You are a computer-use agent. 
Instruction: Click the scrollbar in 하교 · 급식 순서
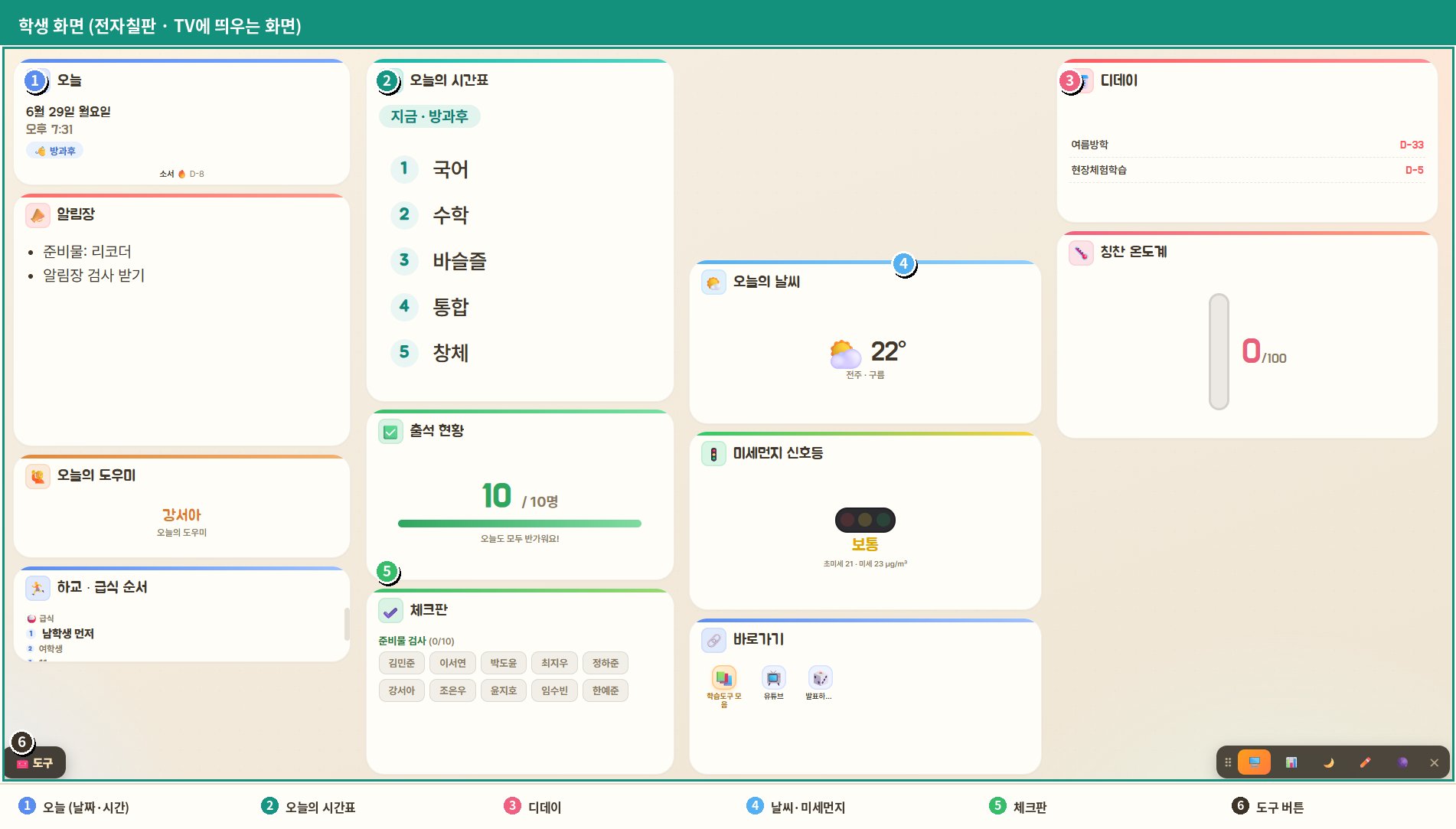346,624
